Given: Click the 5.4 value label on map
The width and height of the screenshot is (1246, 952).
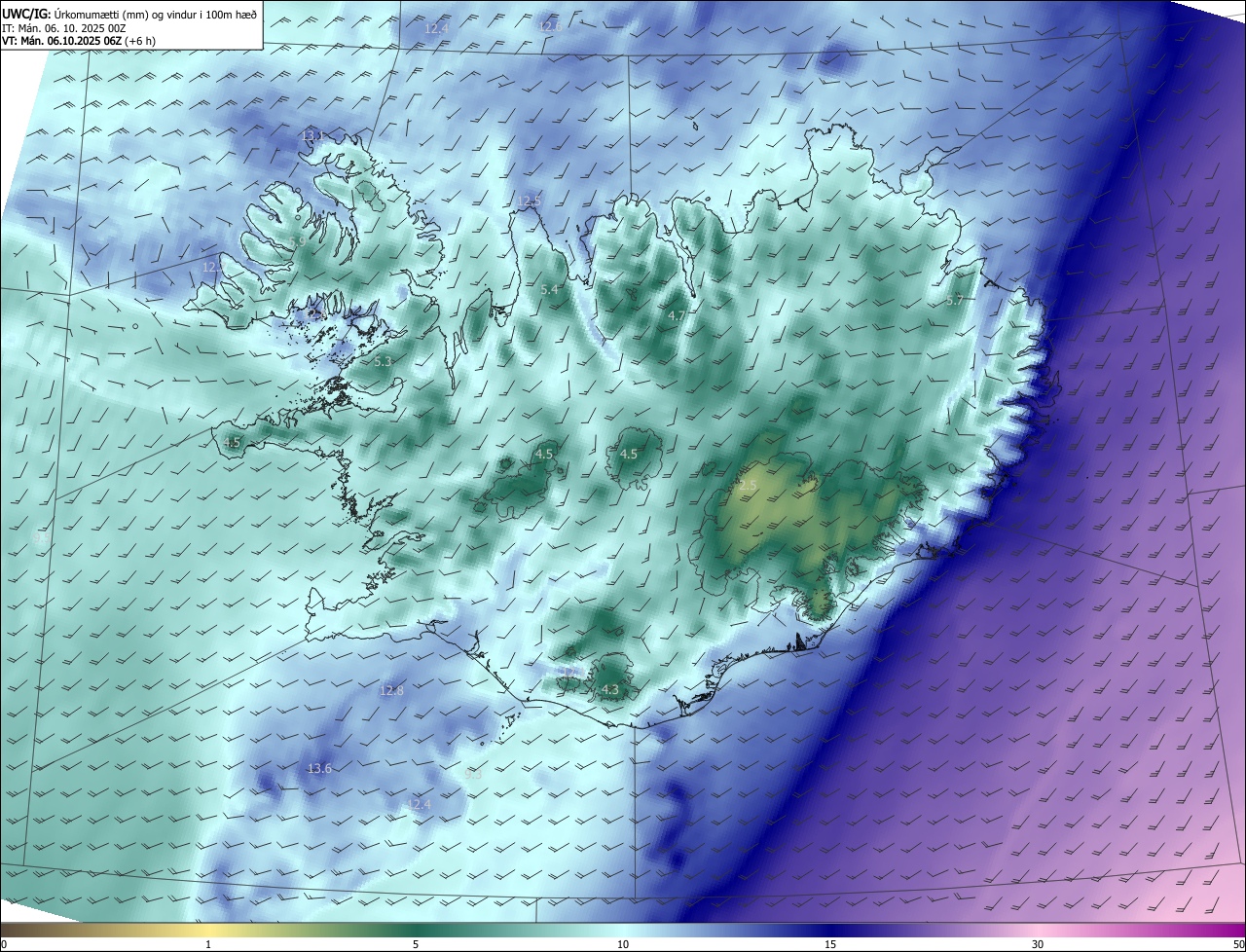Looking at the screenshot, I should click(549, 289).
